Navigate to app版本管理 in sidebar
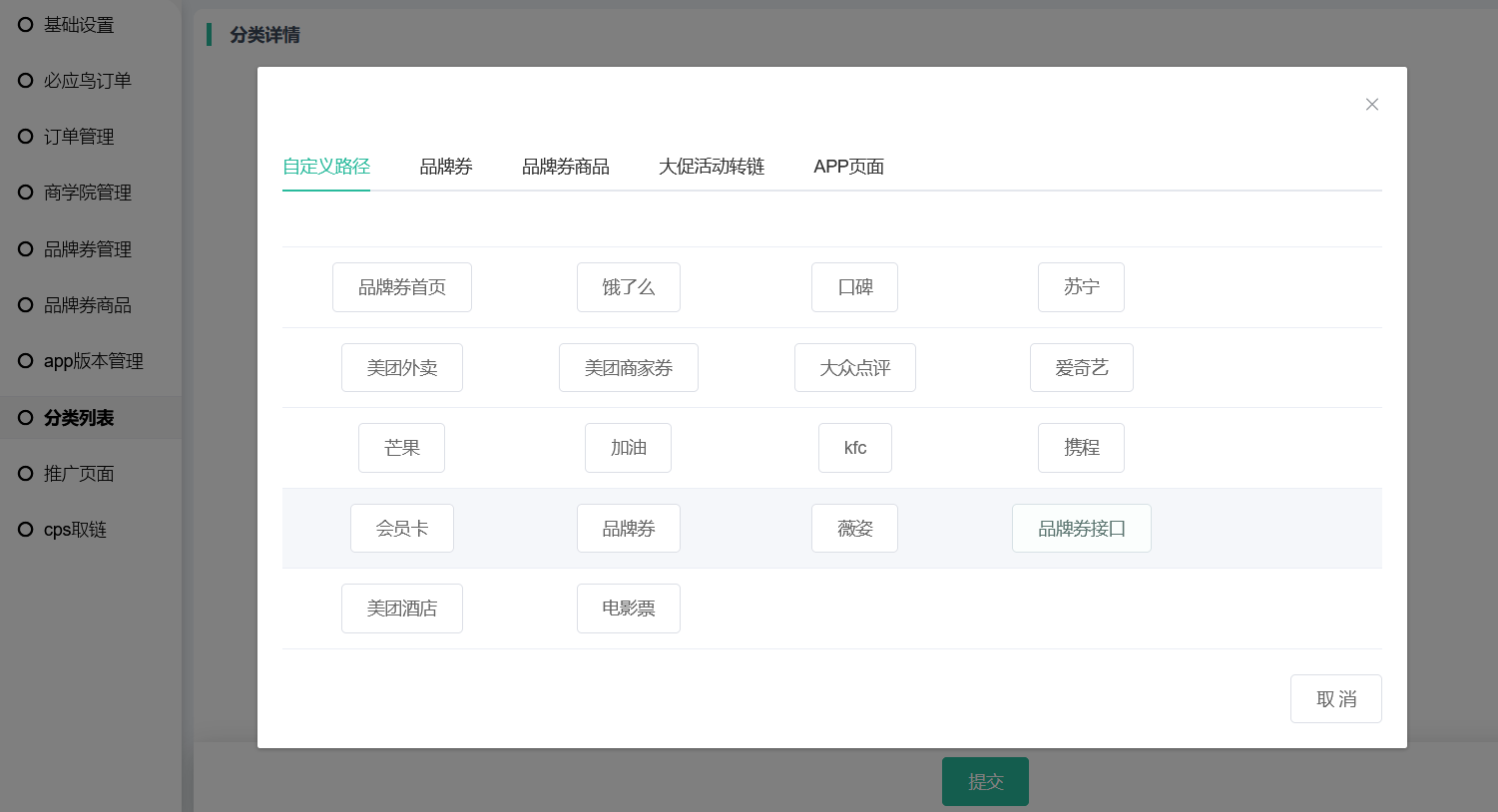This screenshot has width=1498, height=812. pos(94,361)
